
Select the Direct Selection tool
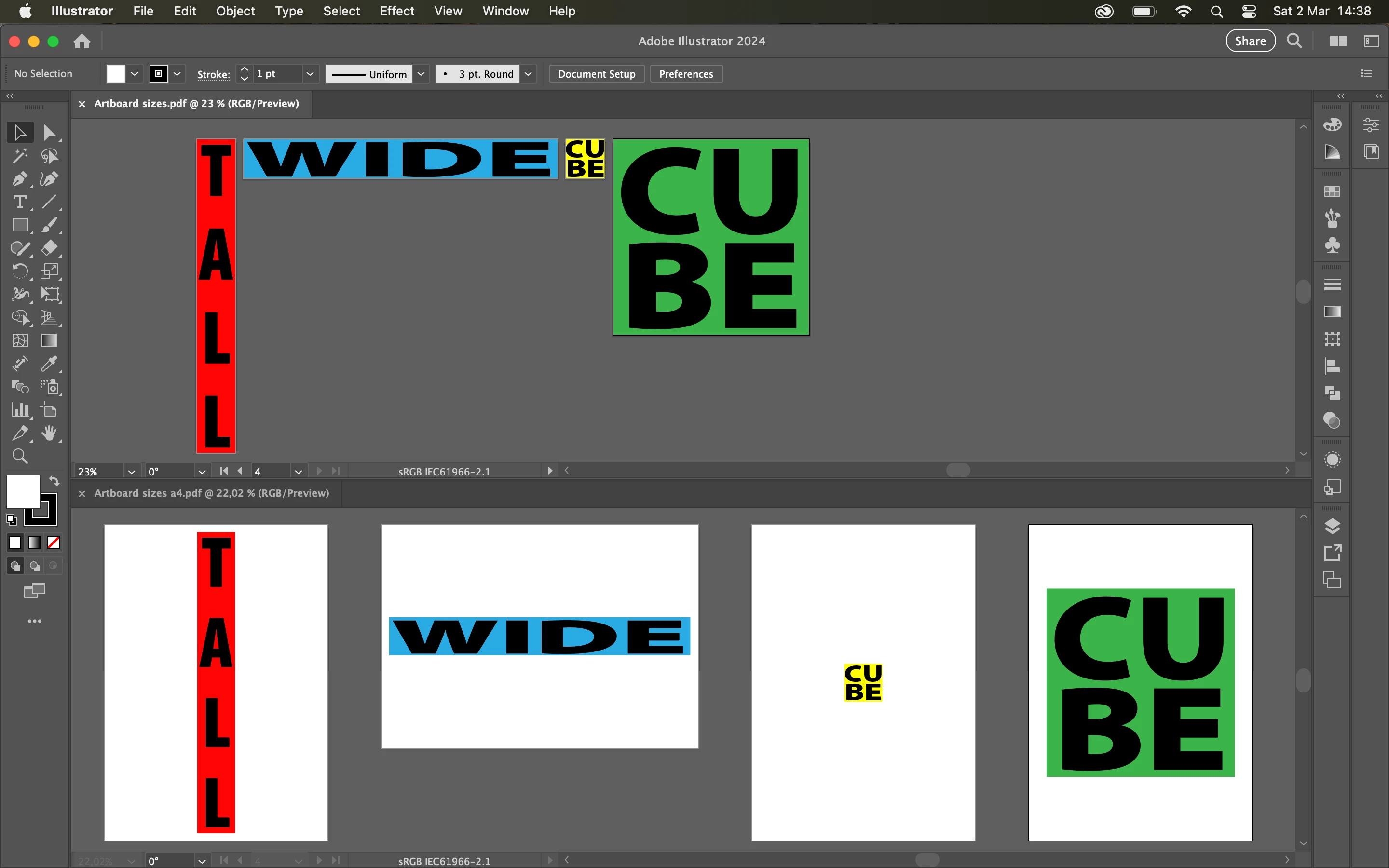pyautogui.click(x=49, y=133)
